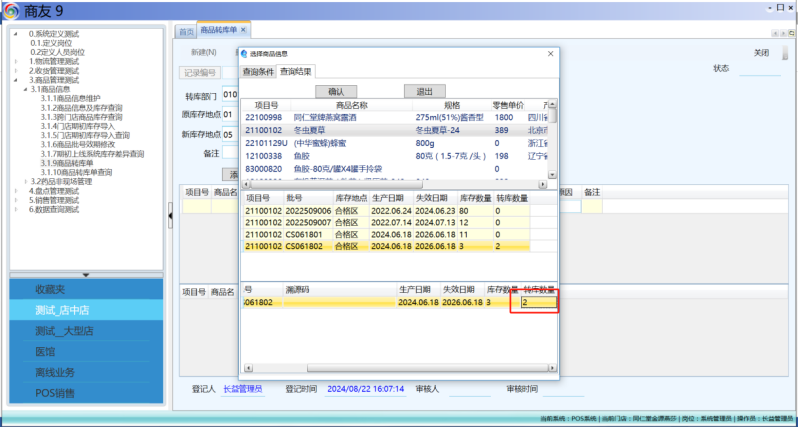Screen dimensions: 798x427
Task: Select product row 同仁堂牌燕窝露酒
Action: coord(394,118)
